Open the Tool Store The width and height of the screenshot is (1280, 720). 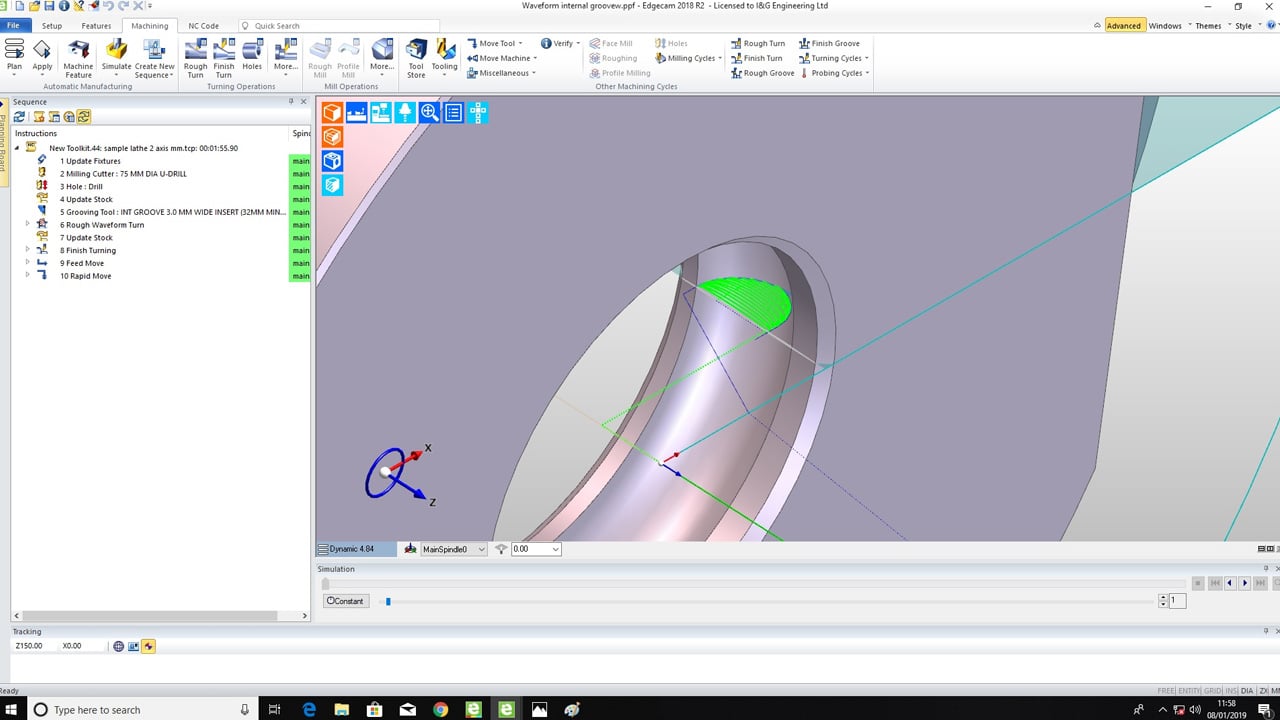tap(416, 58)
